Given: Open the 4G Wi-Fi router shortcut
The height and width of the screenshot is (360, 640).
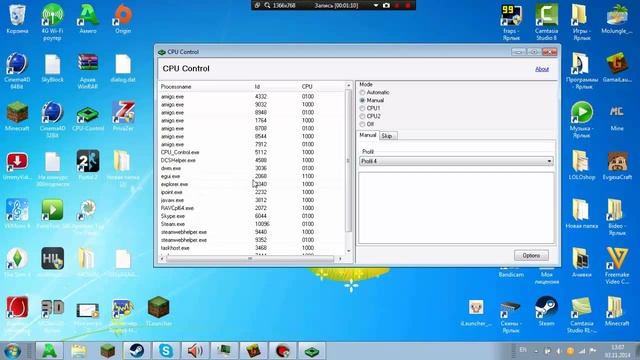Looking at the screenshot, I should [x=52, y=21].
